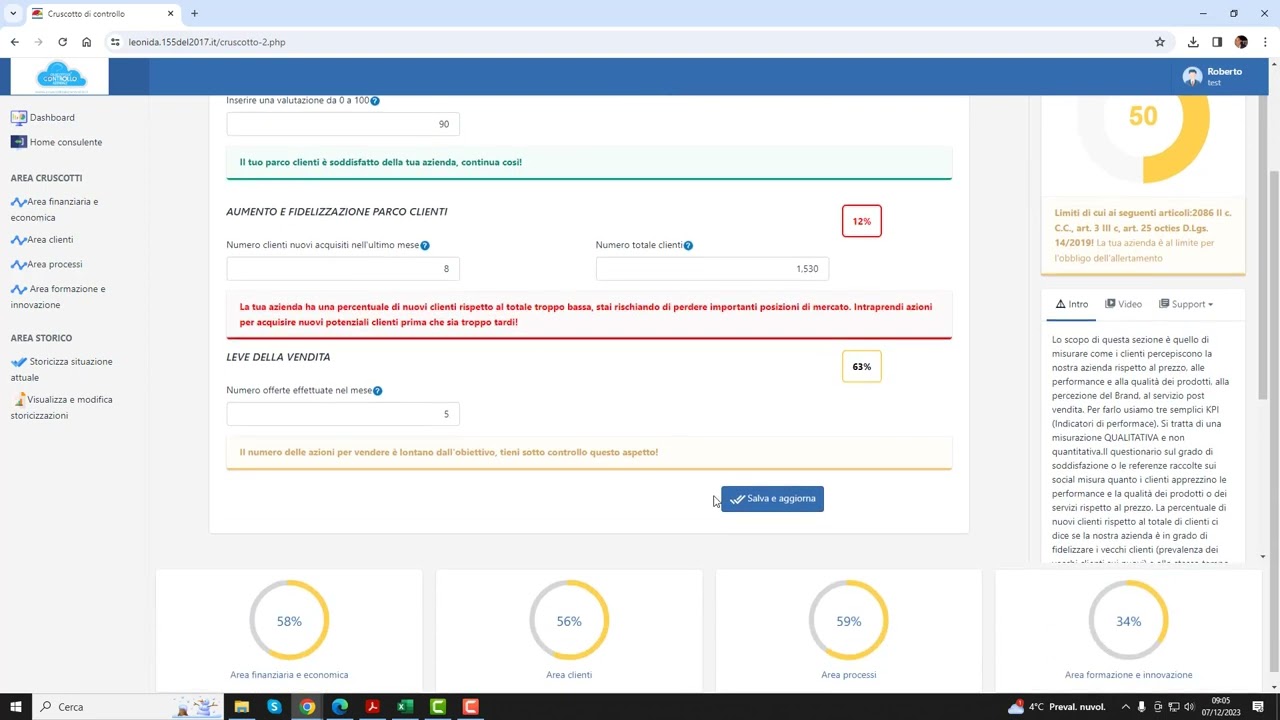This screenshot has width=1280, height=720.
Task: Select the Intro tab
Action: pyautogui.click(x=1071, y=304)
